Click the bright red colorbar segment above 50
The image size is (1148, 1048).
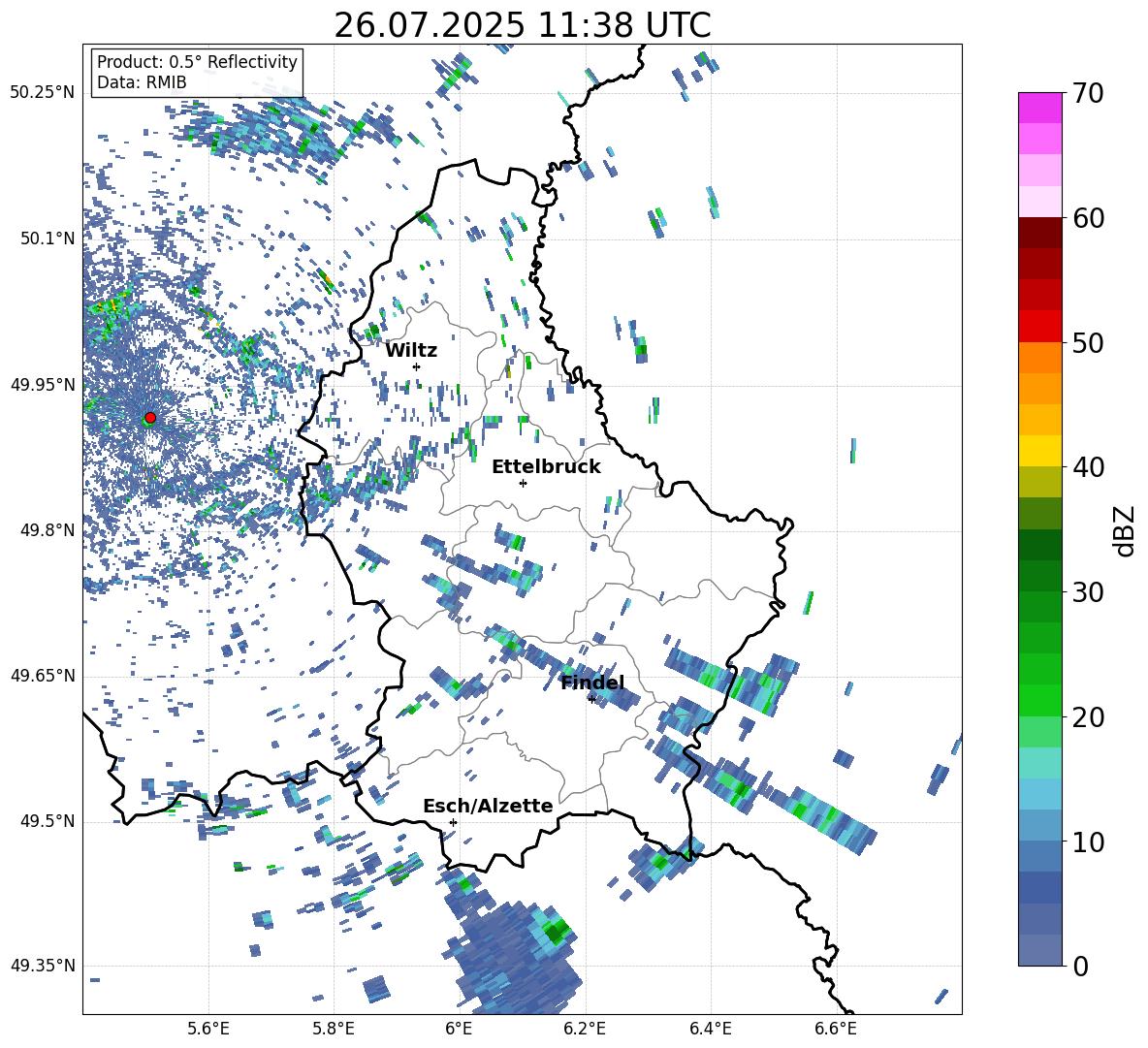click(x=1039, y=327)
